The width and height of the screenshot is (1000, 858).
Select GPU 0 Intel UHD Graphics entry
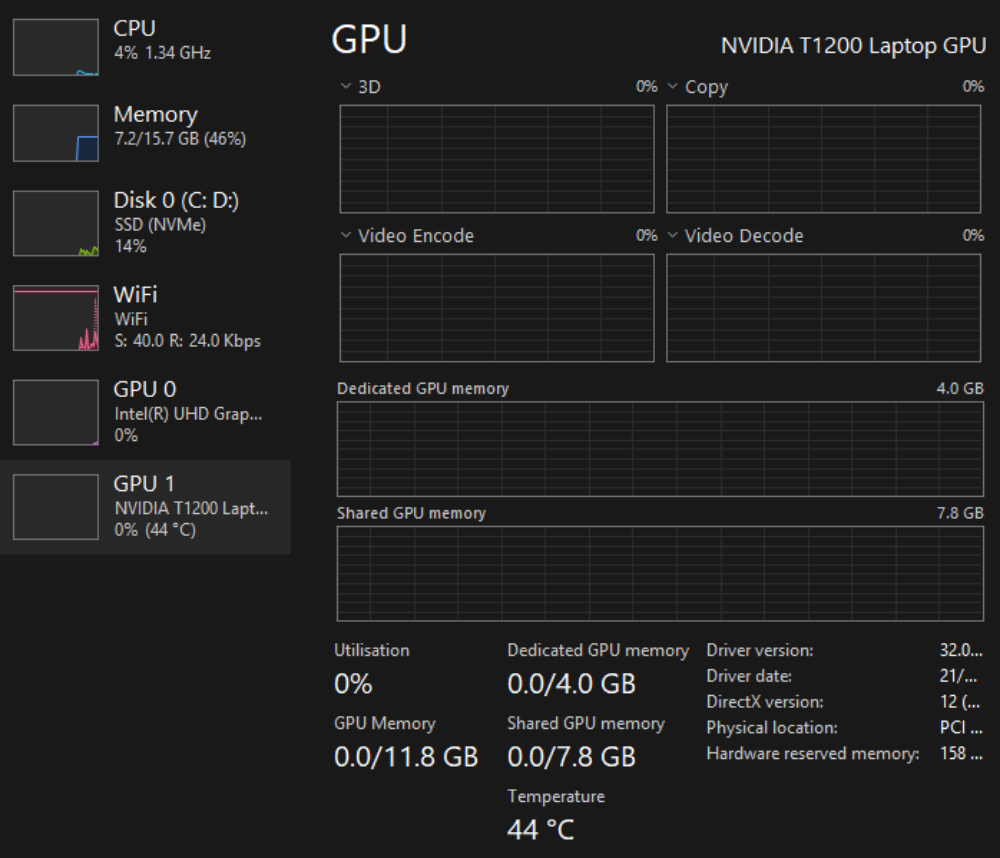[x=145, y=412]
